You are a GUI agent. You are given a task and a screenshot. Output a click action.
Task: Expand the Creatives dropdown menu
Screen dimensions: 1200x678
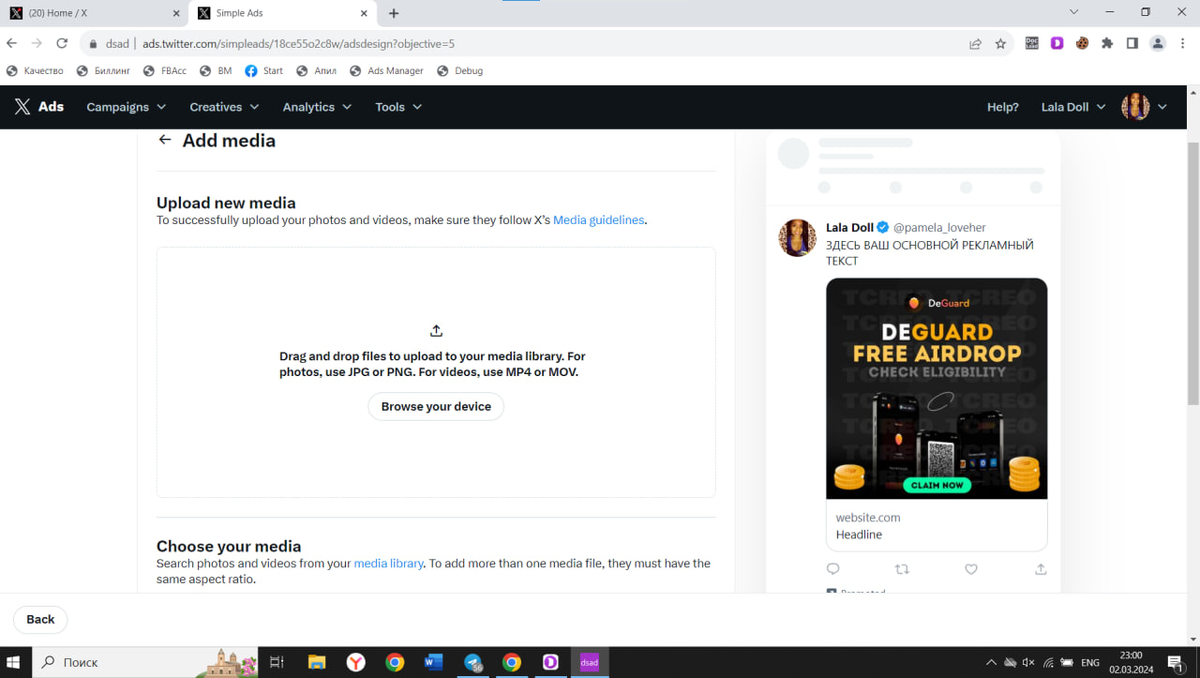coord(224,107)
